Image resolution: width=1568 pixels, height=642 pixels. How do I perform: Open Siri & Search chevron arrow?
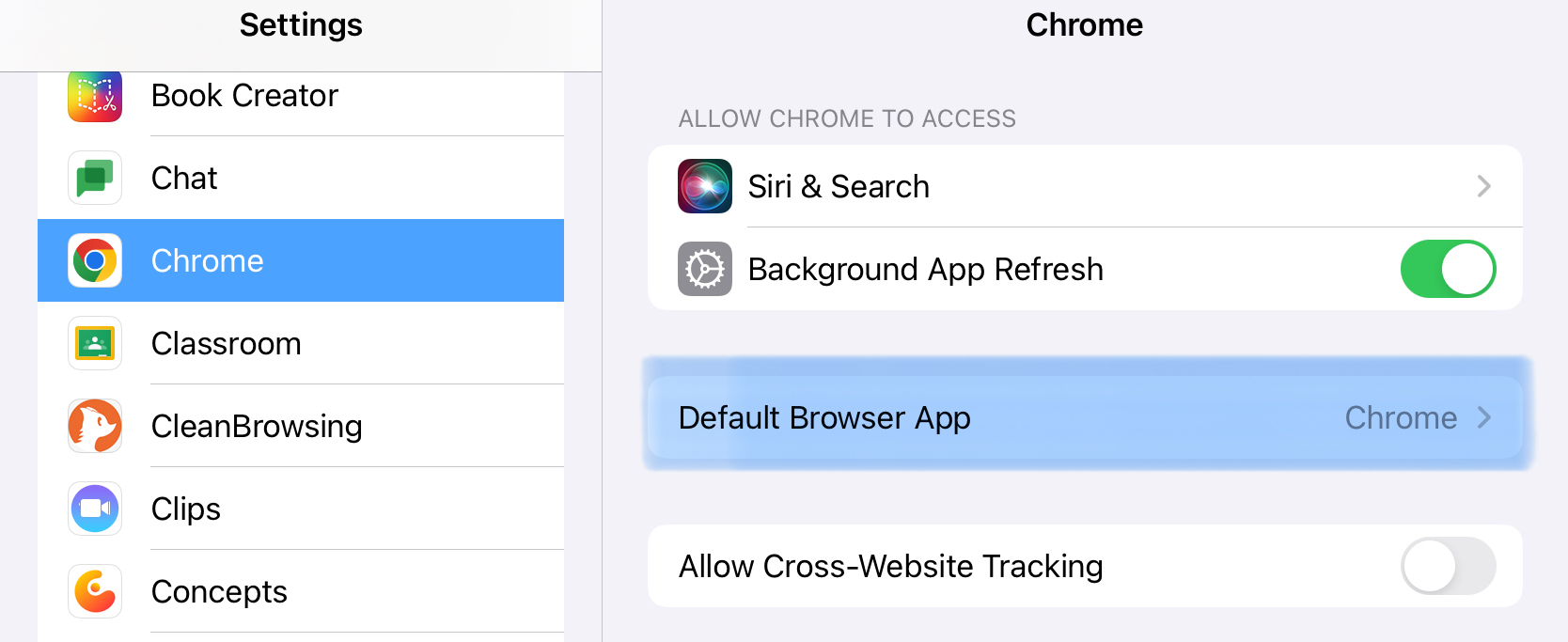pyautogui.click(x=1483, y=186)
